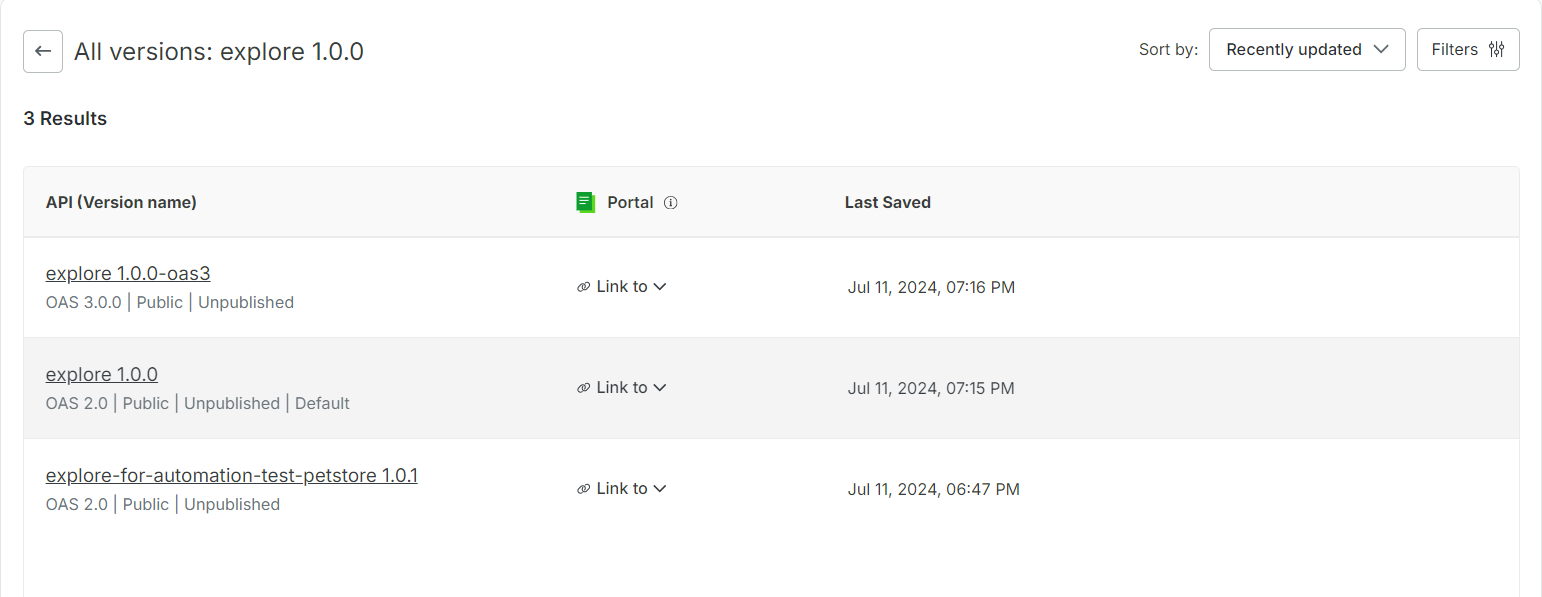Click the 3 Results count text
The height and width of the screenshot is (597, 1542).
(x=65, y=118)
